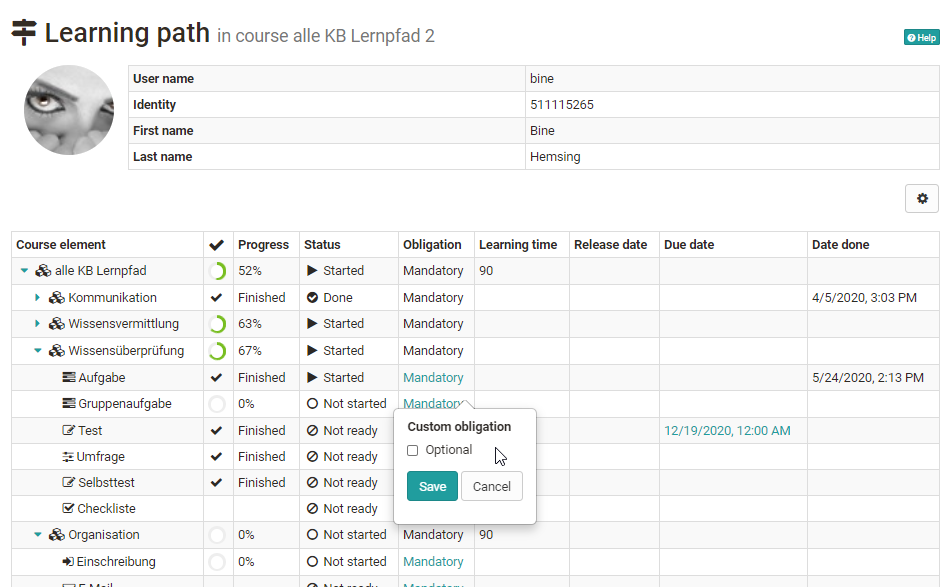Click the Umfrage survey element icon
950x587 pixels.
point(69,457)
